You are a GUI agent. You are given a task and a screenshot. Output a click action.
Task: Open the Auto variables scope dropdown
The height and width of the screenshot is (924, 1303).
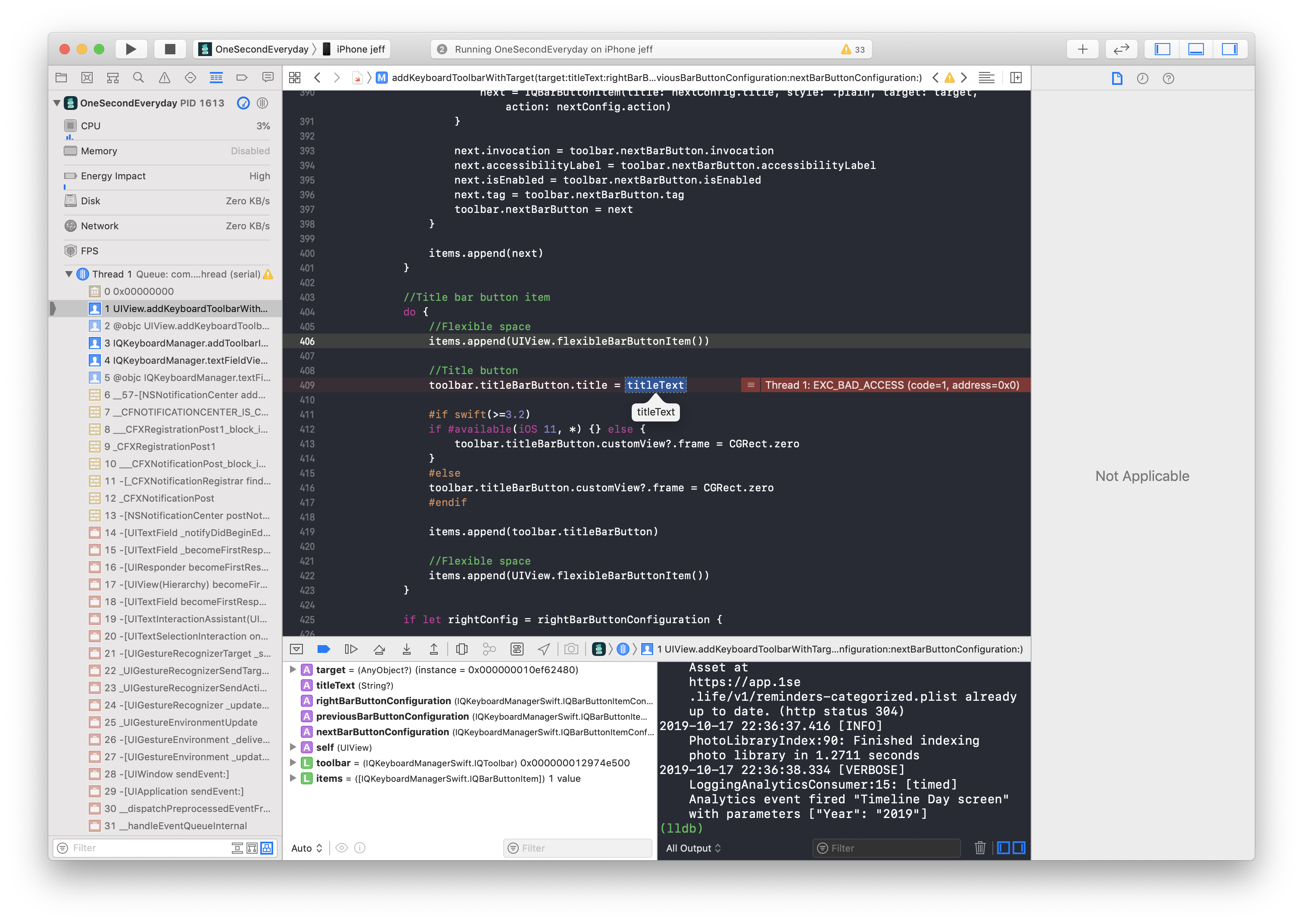pos(305,848)
